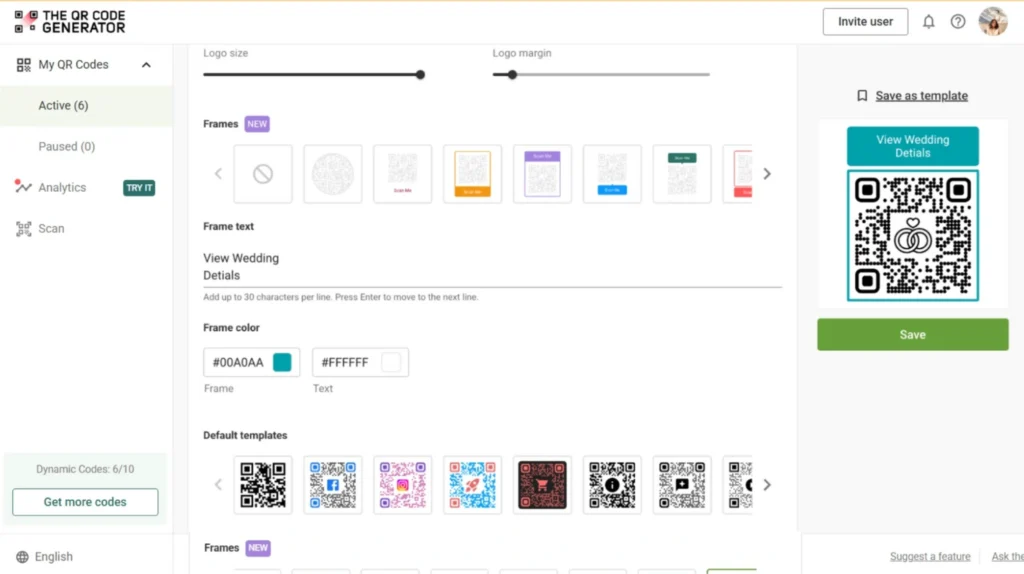The width and height of the screenshot is (1024, 574).
Task: Select the purple top-label frame
Action: click(x=542, y=174)
